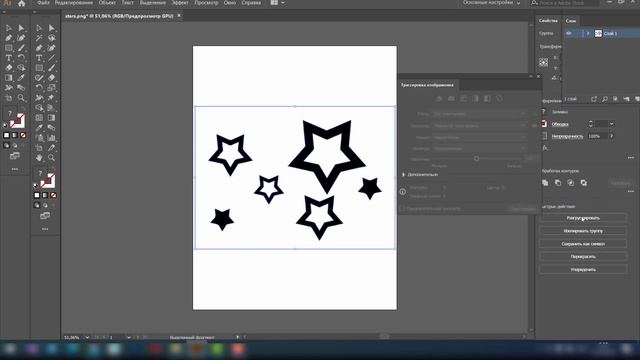640x360 pixels.
Task: Select the Magic Wand tool
Action: 39,38
